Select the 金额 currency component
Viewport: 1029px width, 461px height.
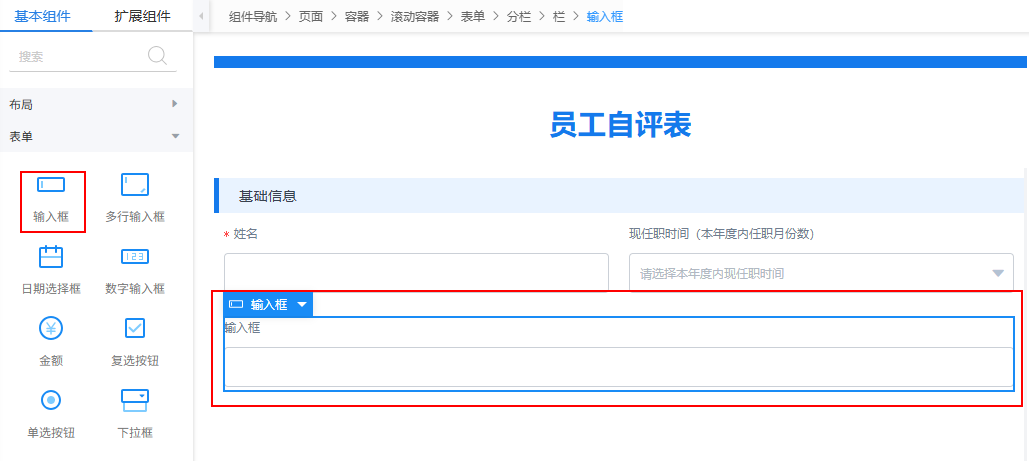51,341
